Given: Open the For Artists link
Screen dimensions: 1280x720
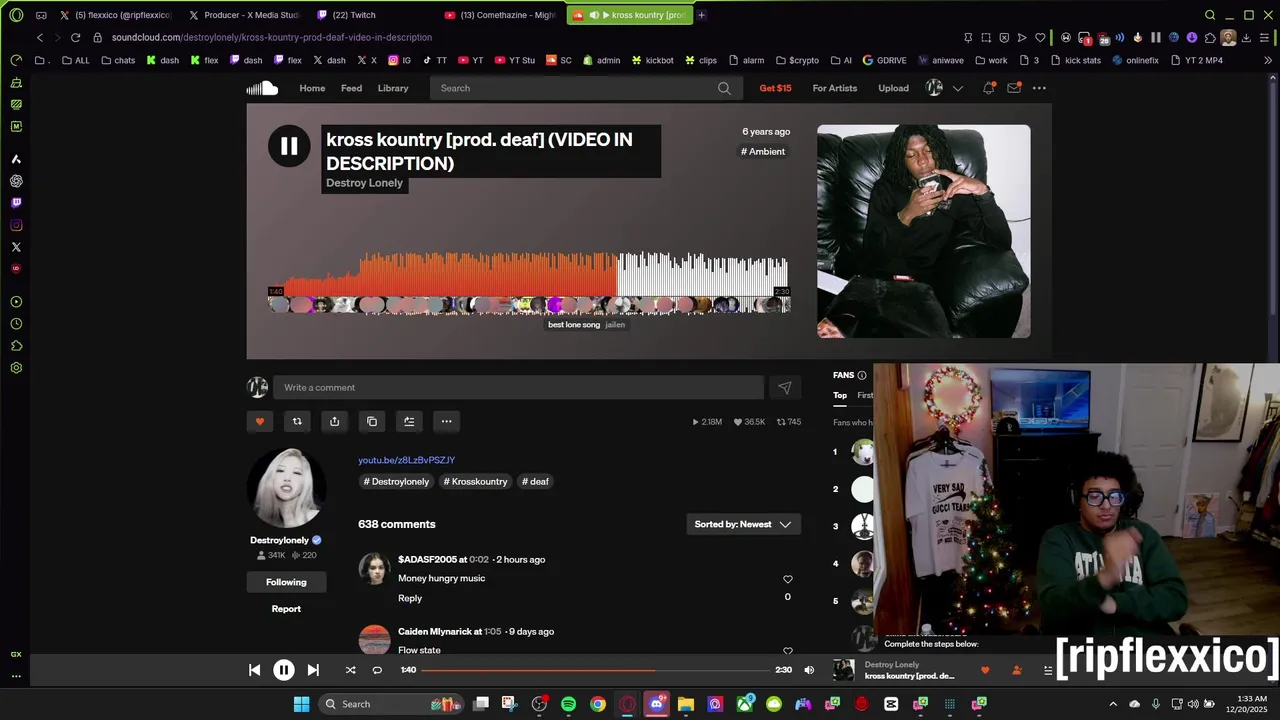Looking at the screenshot, I should click(x=835, y=88).
